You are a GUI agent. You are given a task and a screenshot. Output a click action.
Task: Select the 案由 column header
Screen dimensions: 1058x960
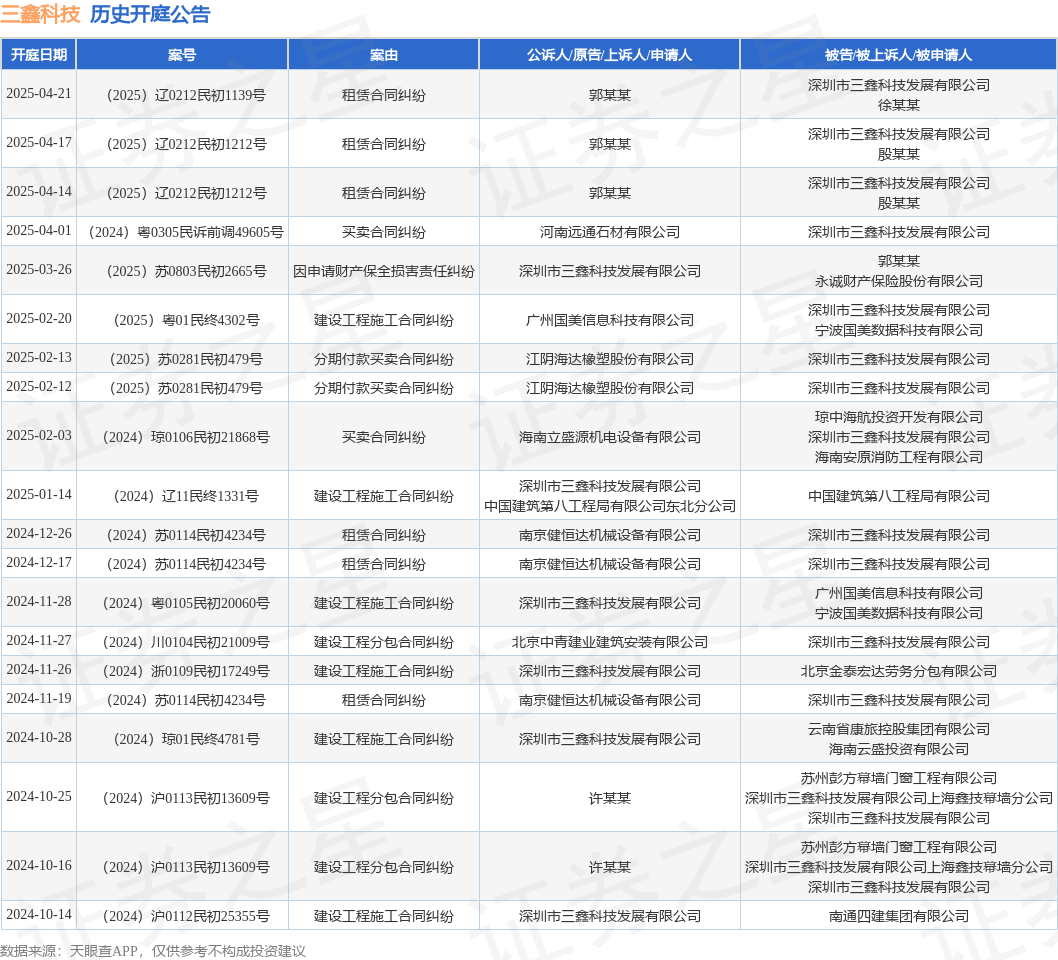click(383, 55)
